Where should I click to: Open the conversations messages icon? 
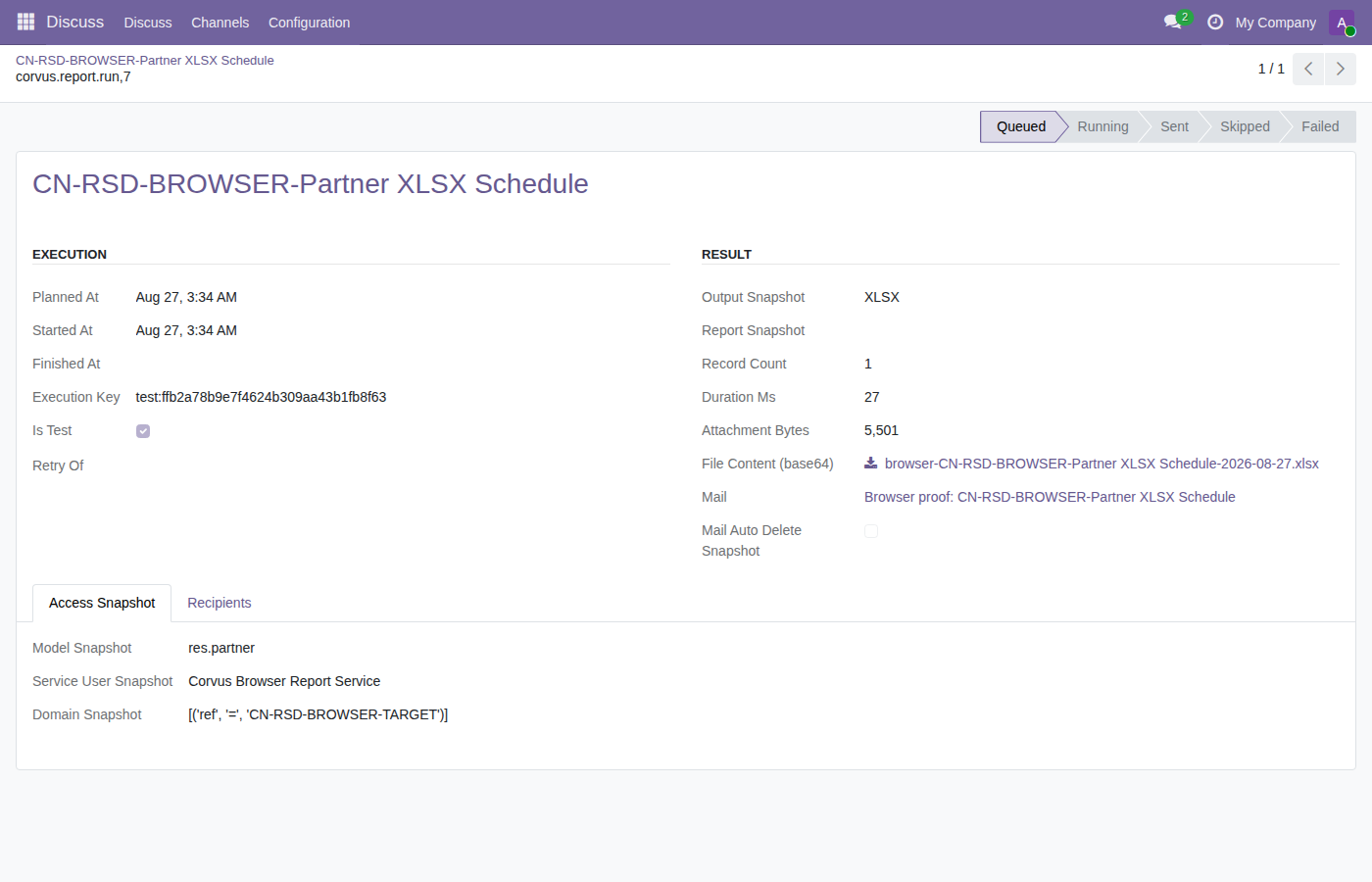point(1173,22)
